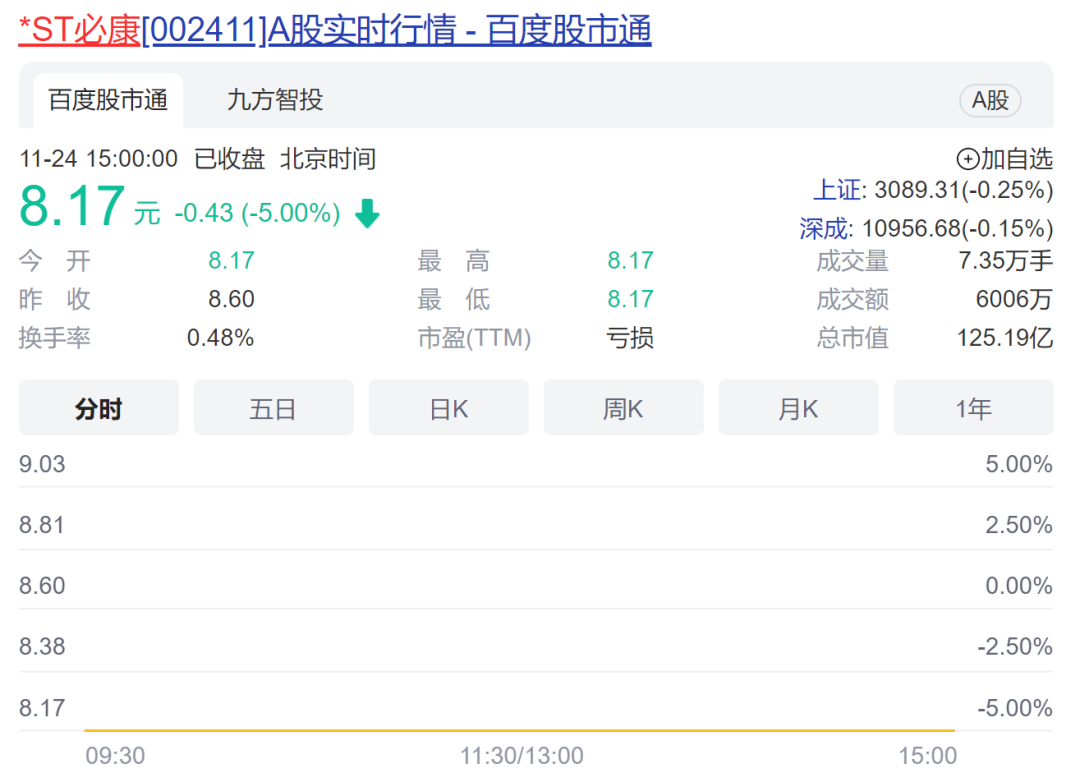Click the A股 market badge

[990, 101]
